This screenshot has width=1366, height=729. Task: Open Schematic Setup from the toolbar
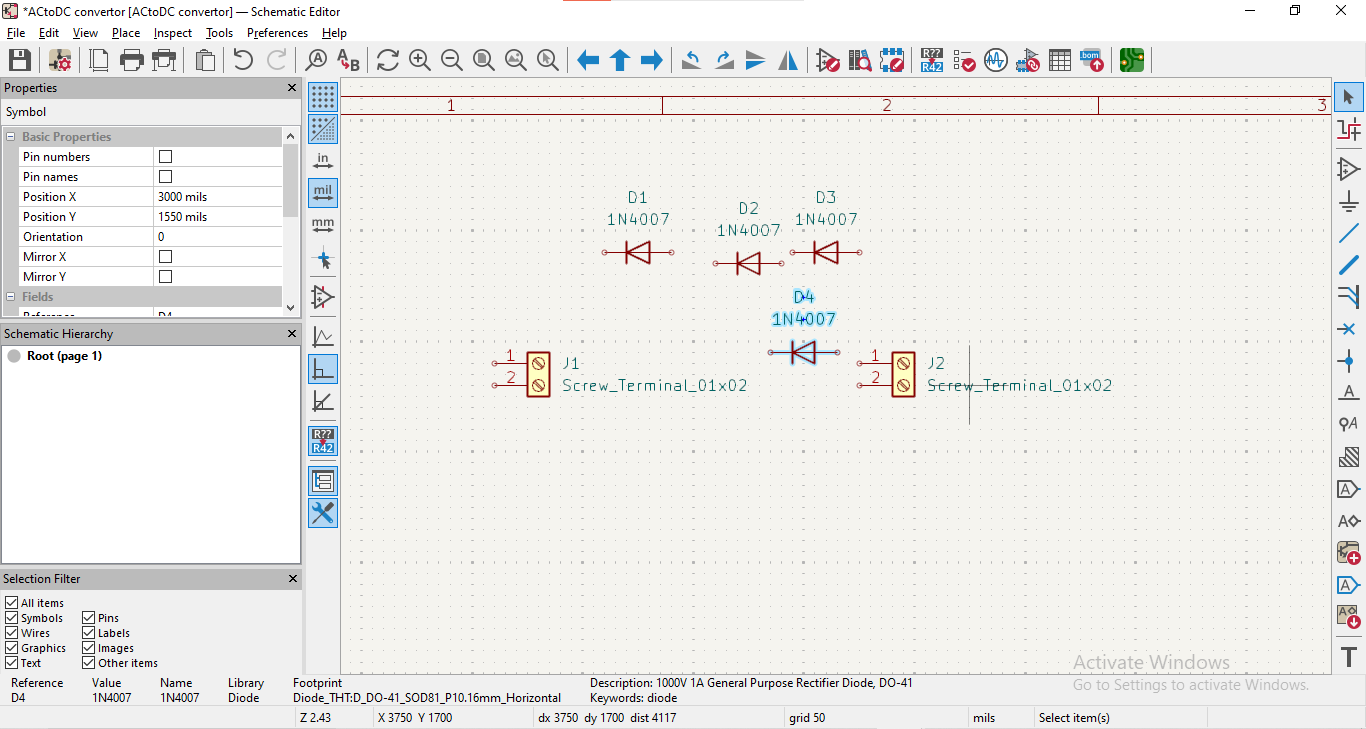tap(60, 60)
